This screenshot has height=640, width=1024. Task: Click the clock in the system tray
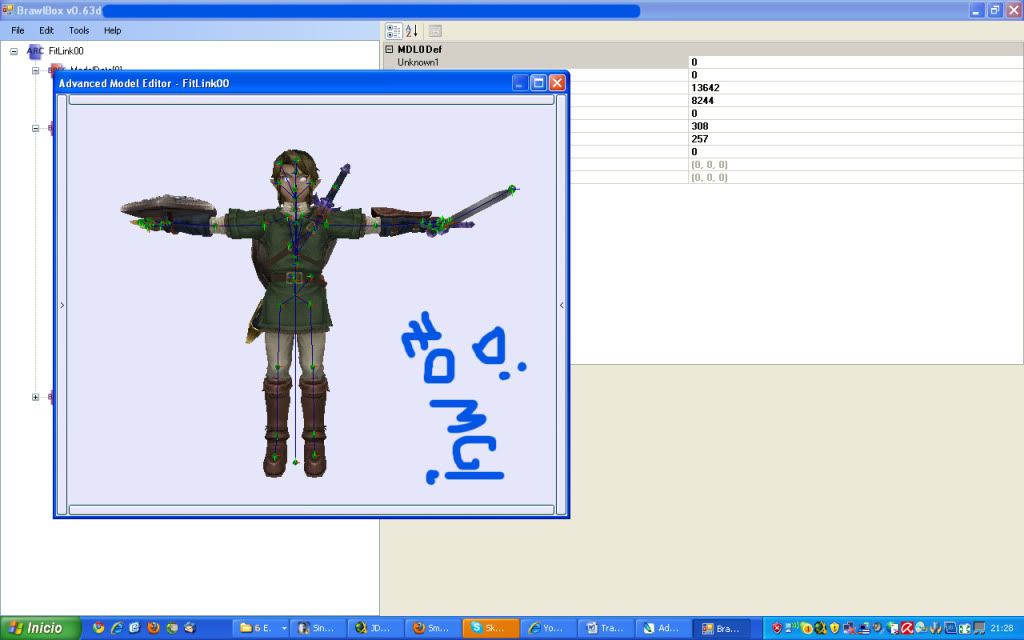(x=1002, y=628)
